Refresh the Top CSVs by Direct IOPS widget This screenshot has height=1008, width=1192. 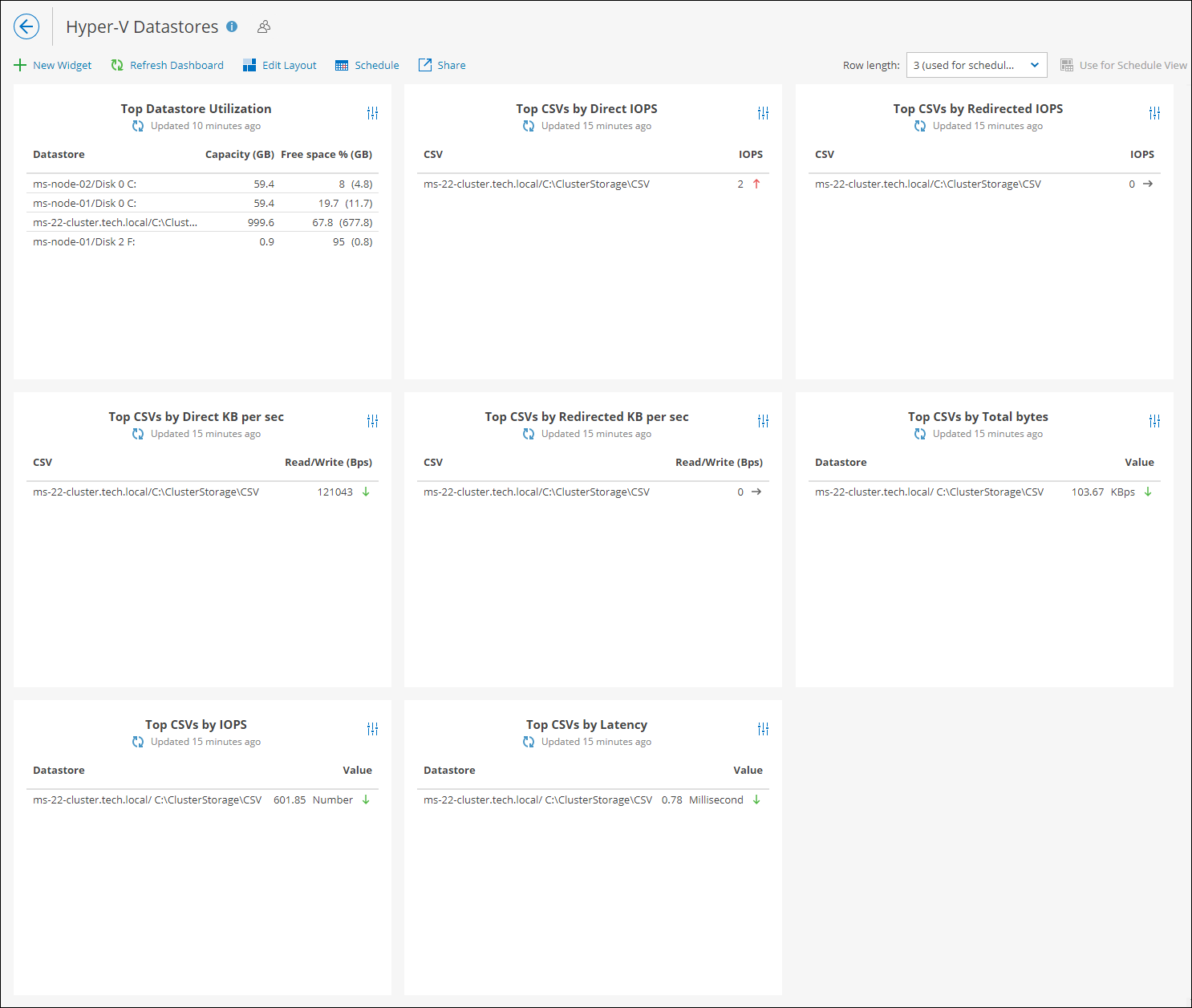(529, 126)
